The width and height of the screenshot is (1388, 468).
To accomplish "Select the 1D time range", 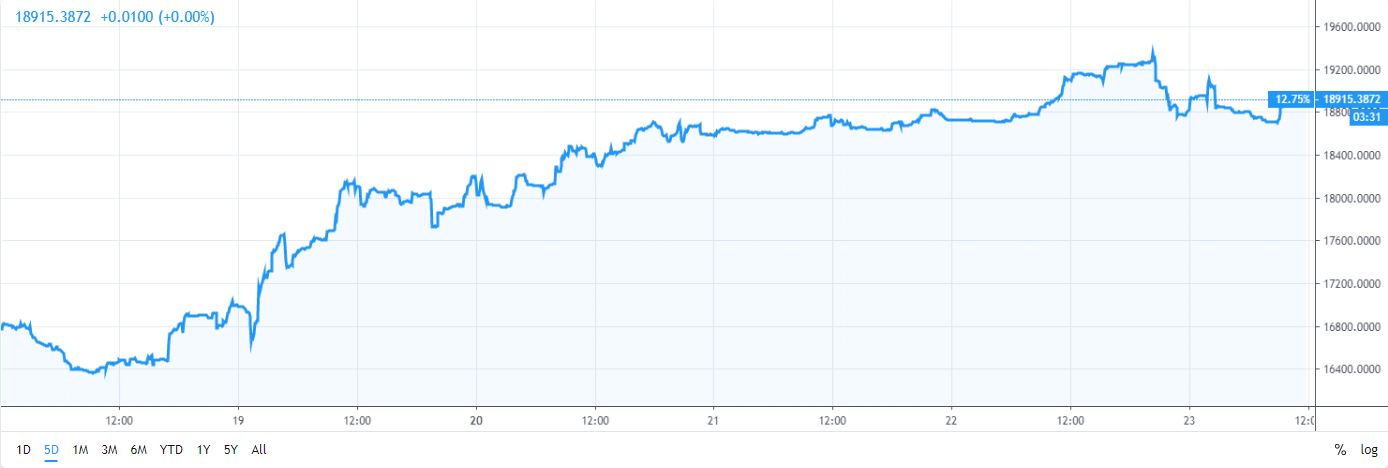I will click(23, 450).
